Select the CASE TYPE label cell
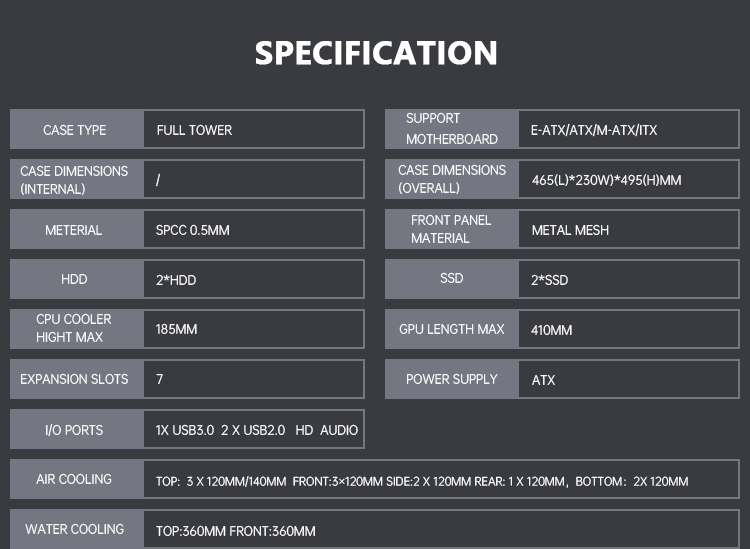This screenshot has width=750, height=549. (75, 130)
